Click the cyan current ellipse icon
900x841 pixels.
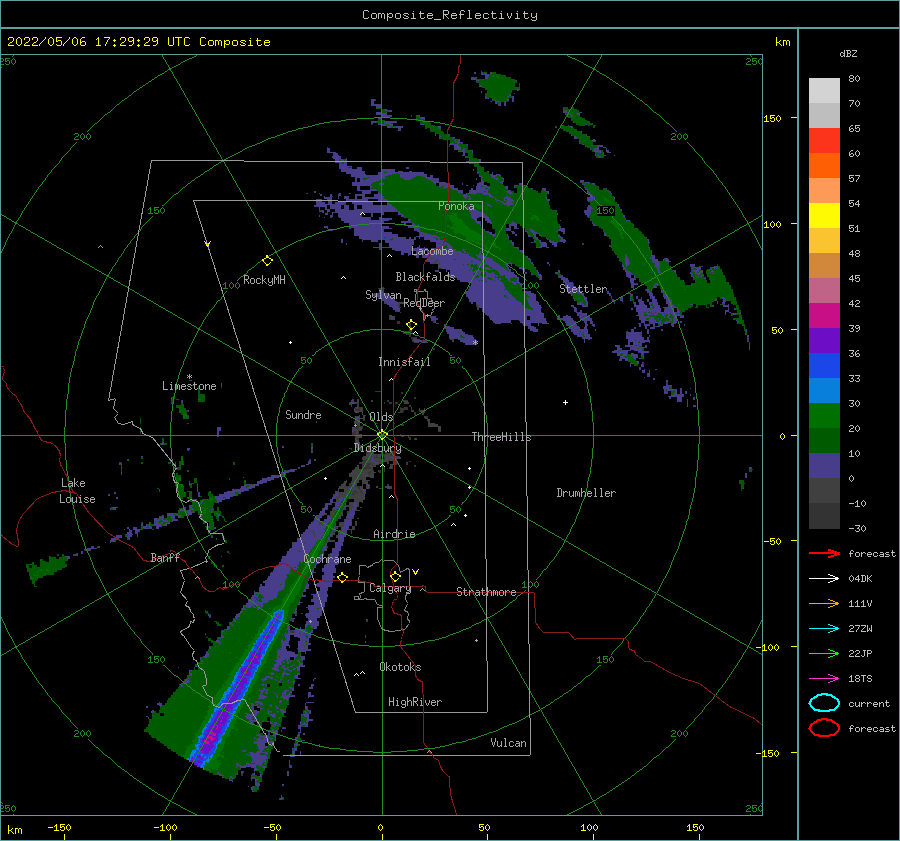tap(824, 703)
